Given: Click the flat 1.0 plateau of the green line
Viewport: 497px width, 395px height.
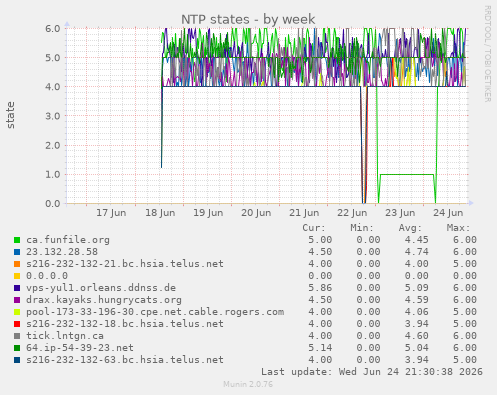Looking at the screenshot, I should click(407, 174).
